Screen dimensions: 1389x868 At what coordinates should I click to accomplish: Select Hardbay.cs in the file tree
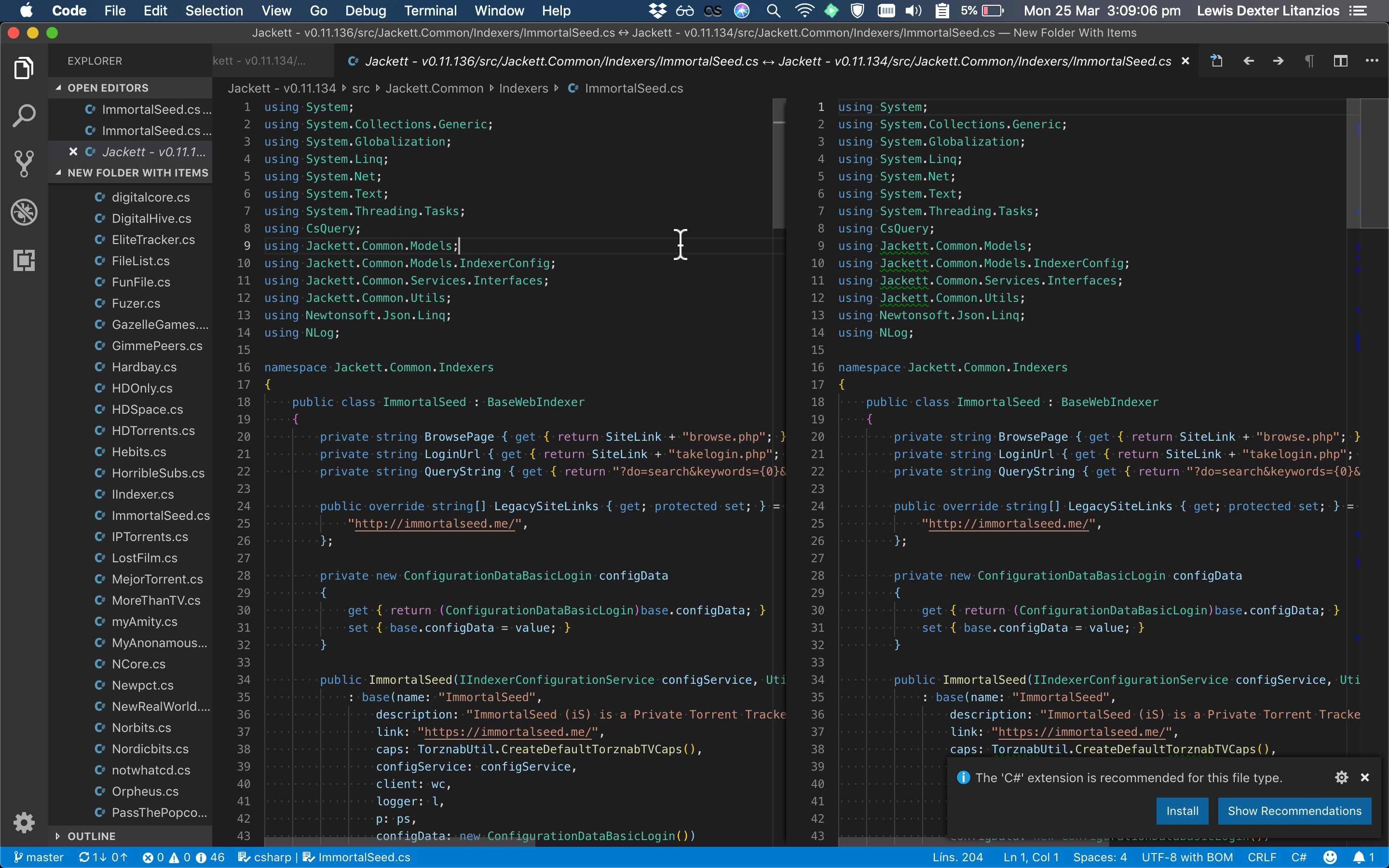[144, 367]
